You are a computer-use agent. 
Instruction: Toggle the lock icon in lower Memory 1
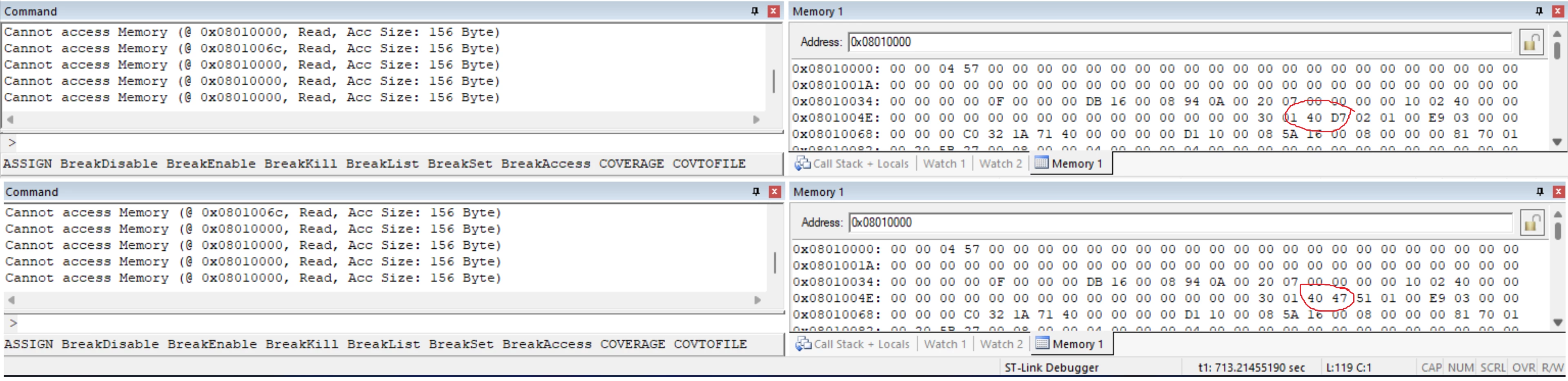(x=1532, y=223)
